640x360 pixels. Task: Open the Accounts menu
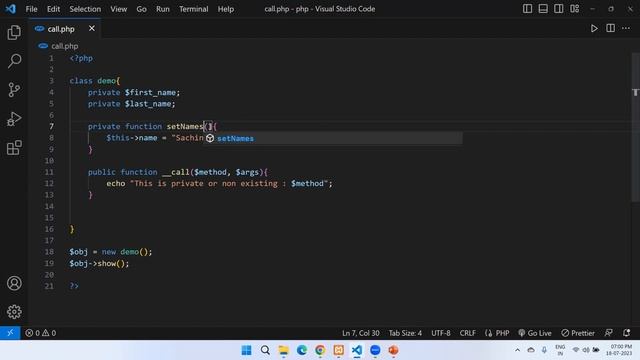click(14, 283)
